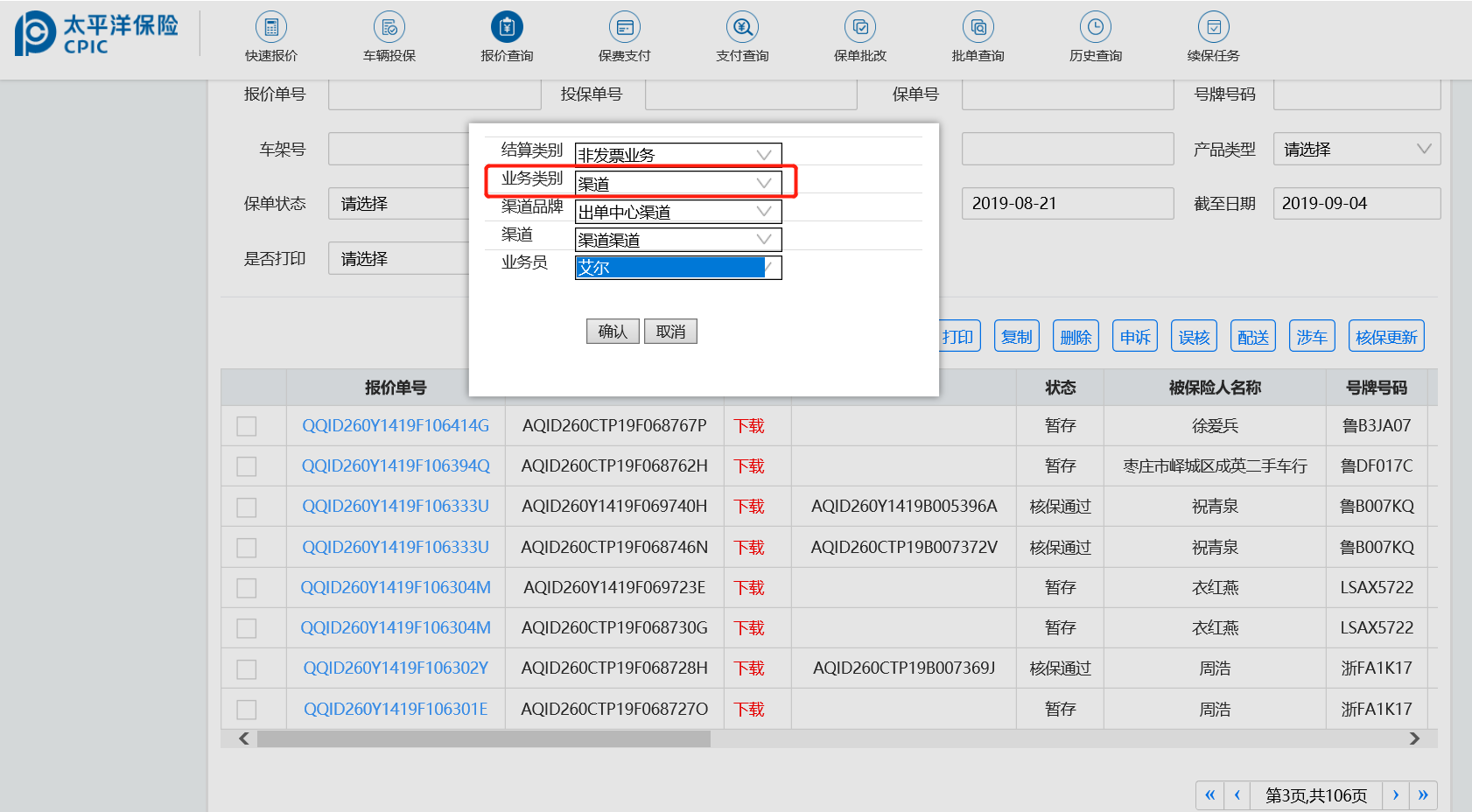Click the 涉车 button
1472x812 pixels.
pyautogui.click(x=1312, y=336)
